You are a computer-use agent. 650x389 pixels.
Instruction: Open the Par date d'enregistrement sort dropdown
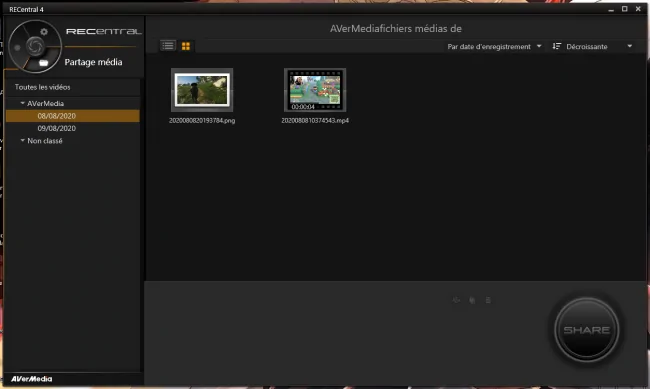pyautogui.click(x=494, y=46)
